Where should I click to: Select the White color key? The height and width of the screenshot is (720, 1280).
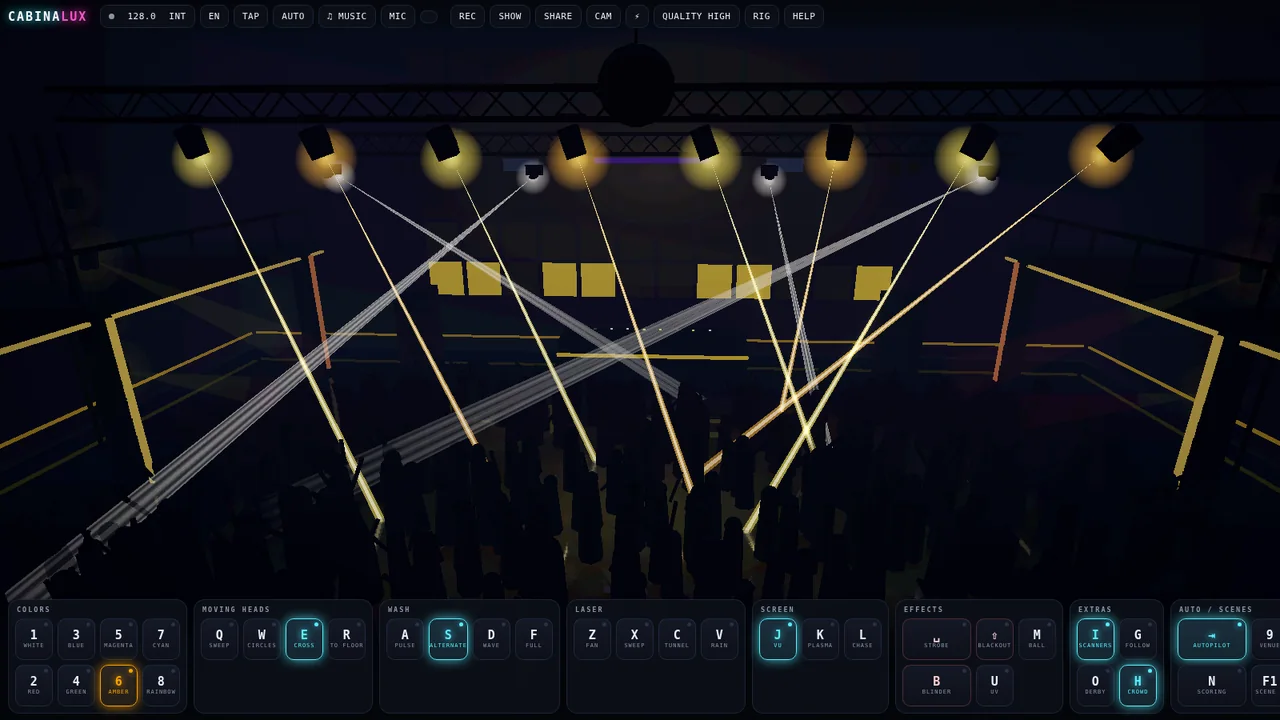click(34, 639)
